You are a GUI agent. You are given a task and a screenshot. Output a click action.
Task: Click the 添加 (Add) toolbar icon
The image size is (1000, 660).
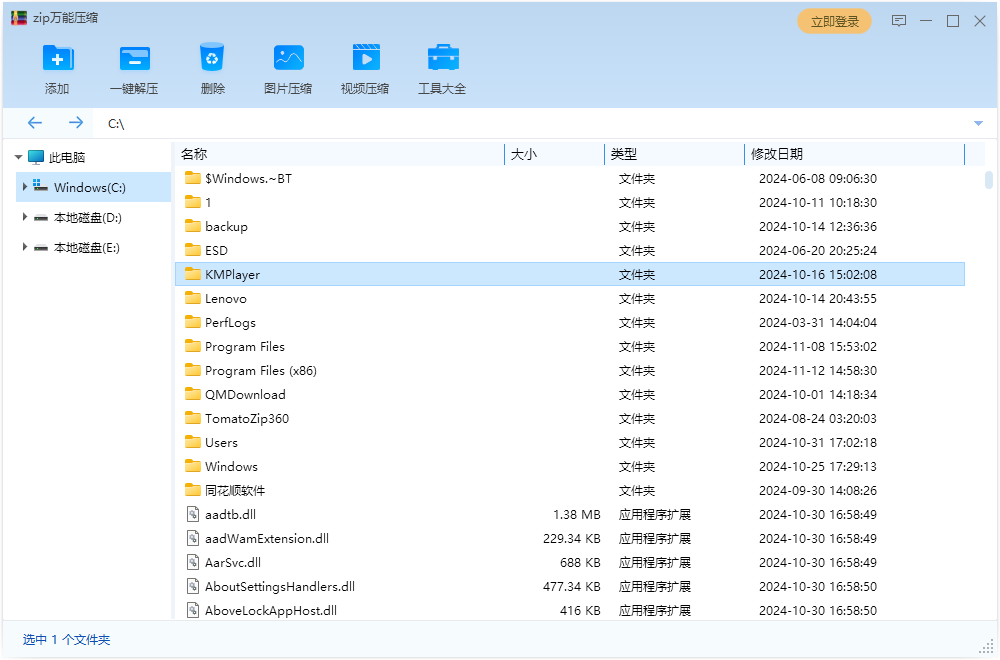57,58
